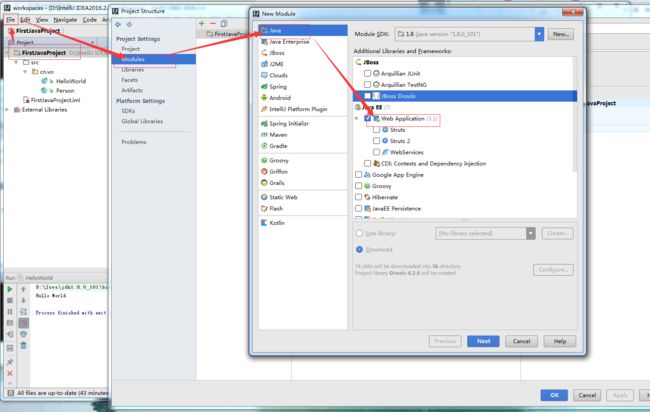The height and width of the screenshot is (412, 650).
Task: Open Navigate menu
Action: coord(65,19)
